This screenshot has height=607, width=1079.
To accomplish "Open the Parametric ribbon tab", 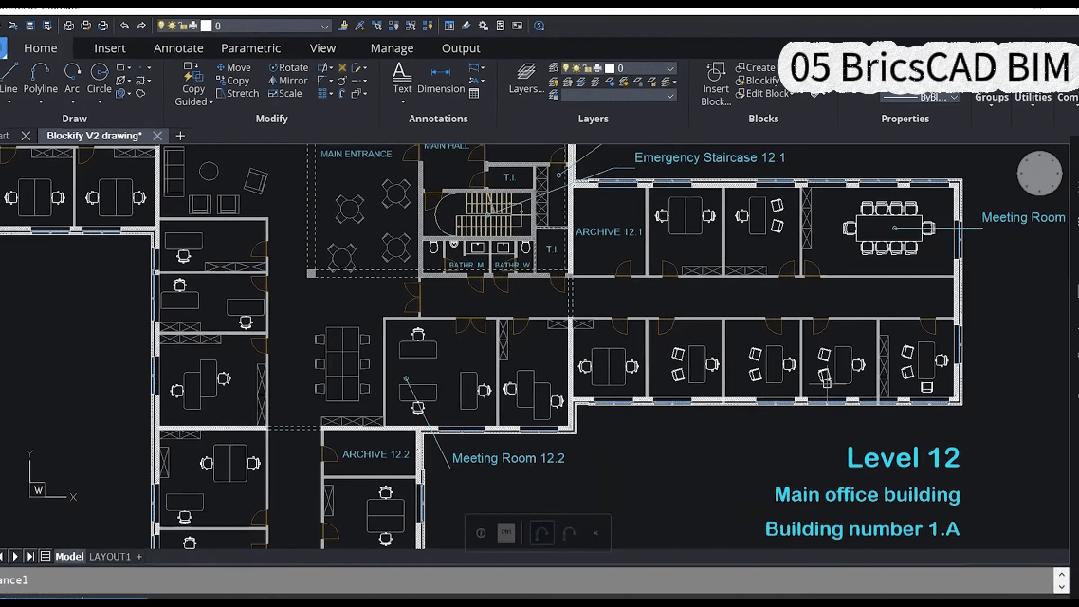I will 250,48.
